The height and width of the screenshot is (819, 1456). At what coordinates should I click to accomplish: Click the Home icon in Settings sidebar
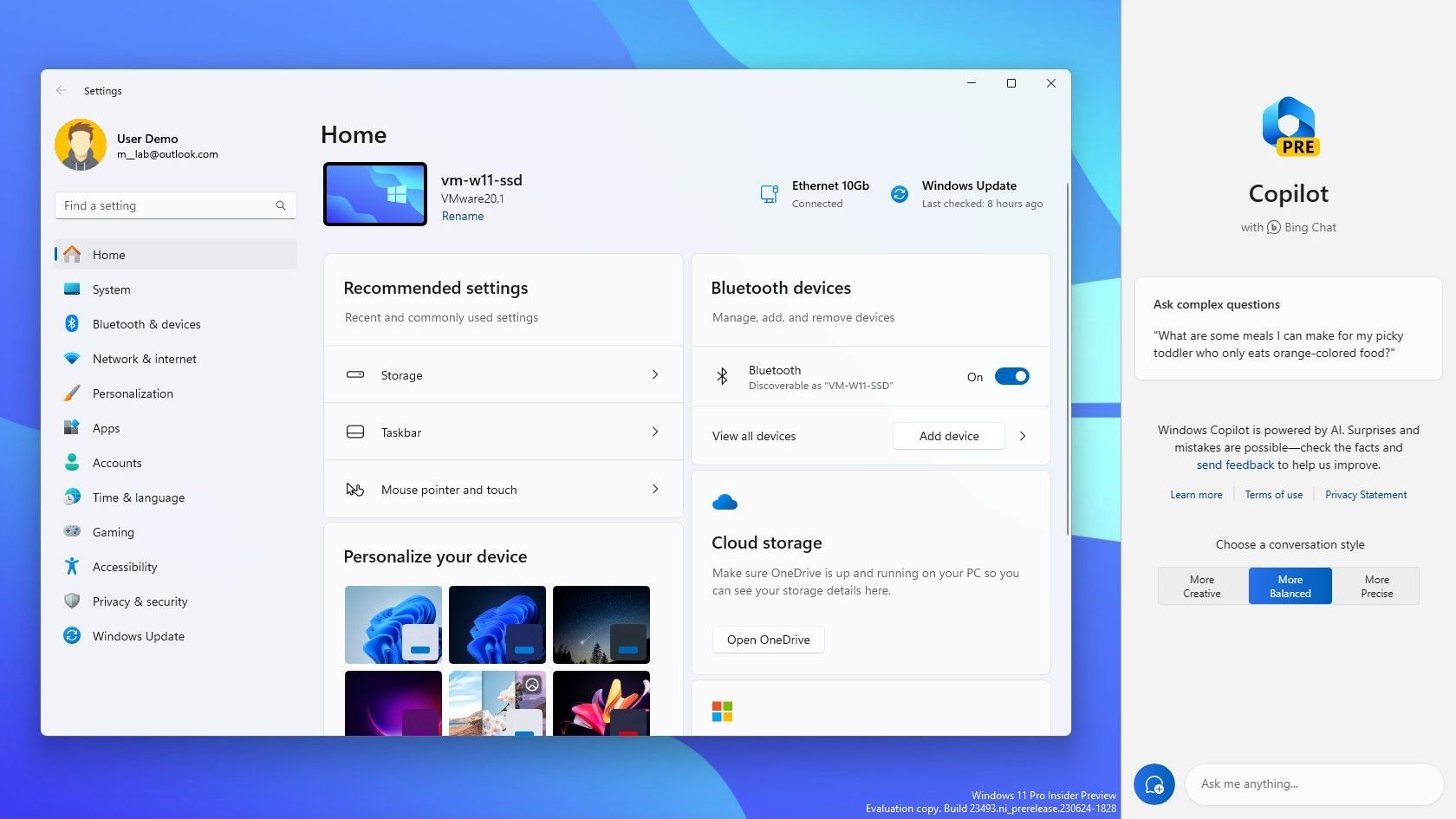coord(72,254)
